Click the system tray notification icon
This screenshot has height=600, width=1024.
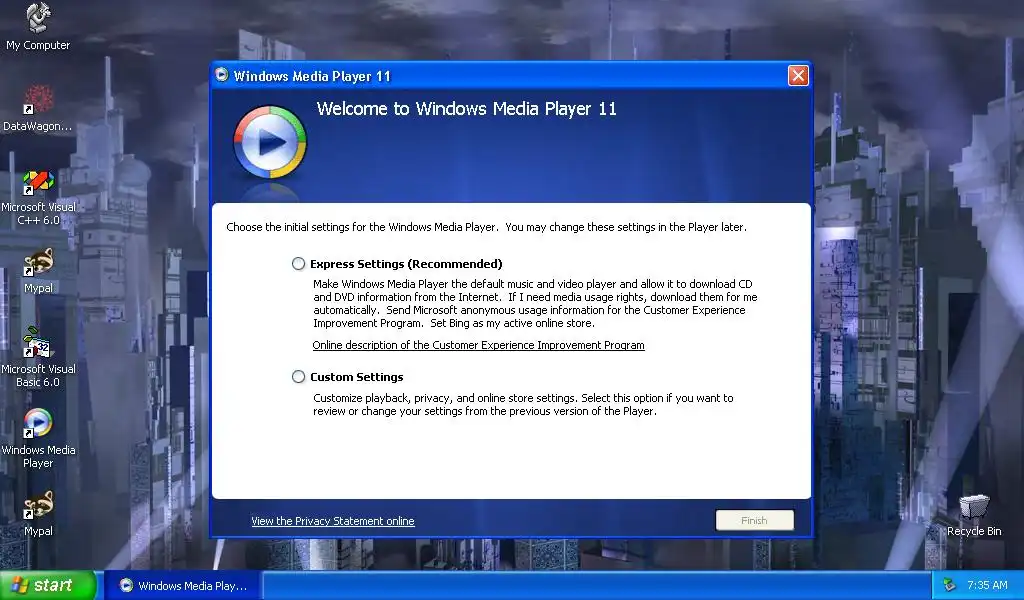click(x=950, y=585)
